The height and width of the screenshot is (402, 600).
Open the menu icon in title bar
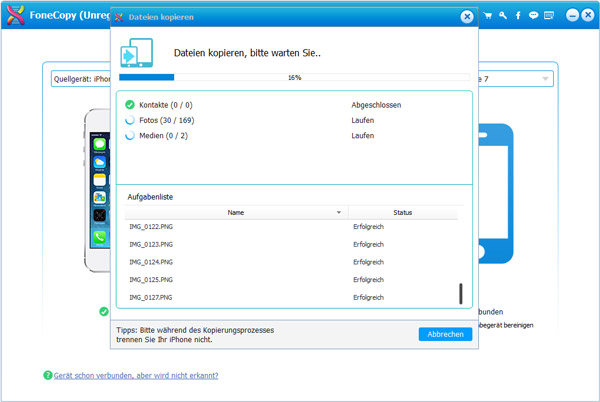pos(550,16)
